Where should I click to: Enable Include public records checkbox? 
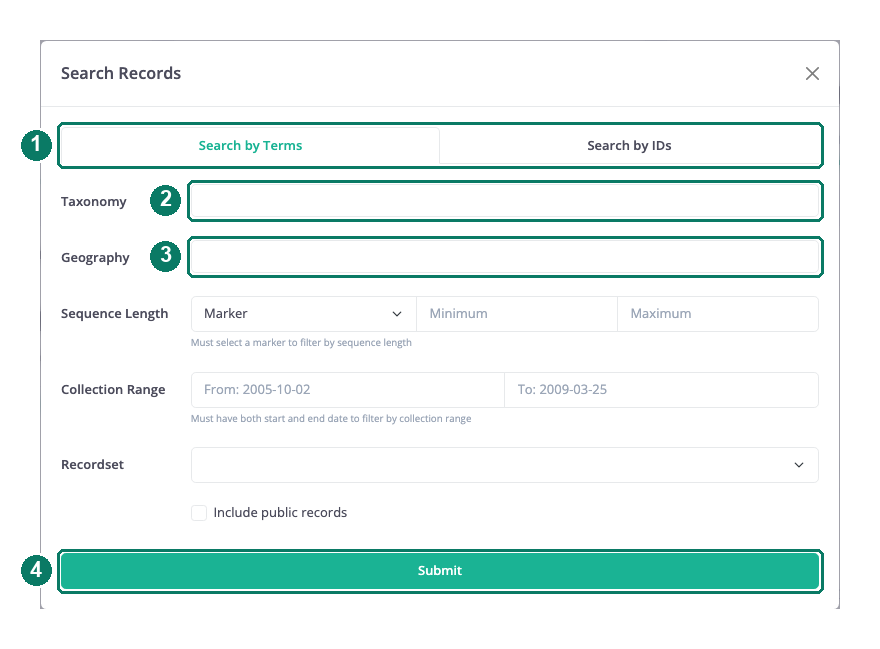(x=199, y=513)
